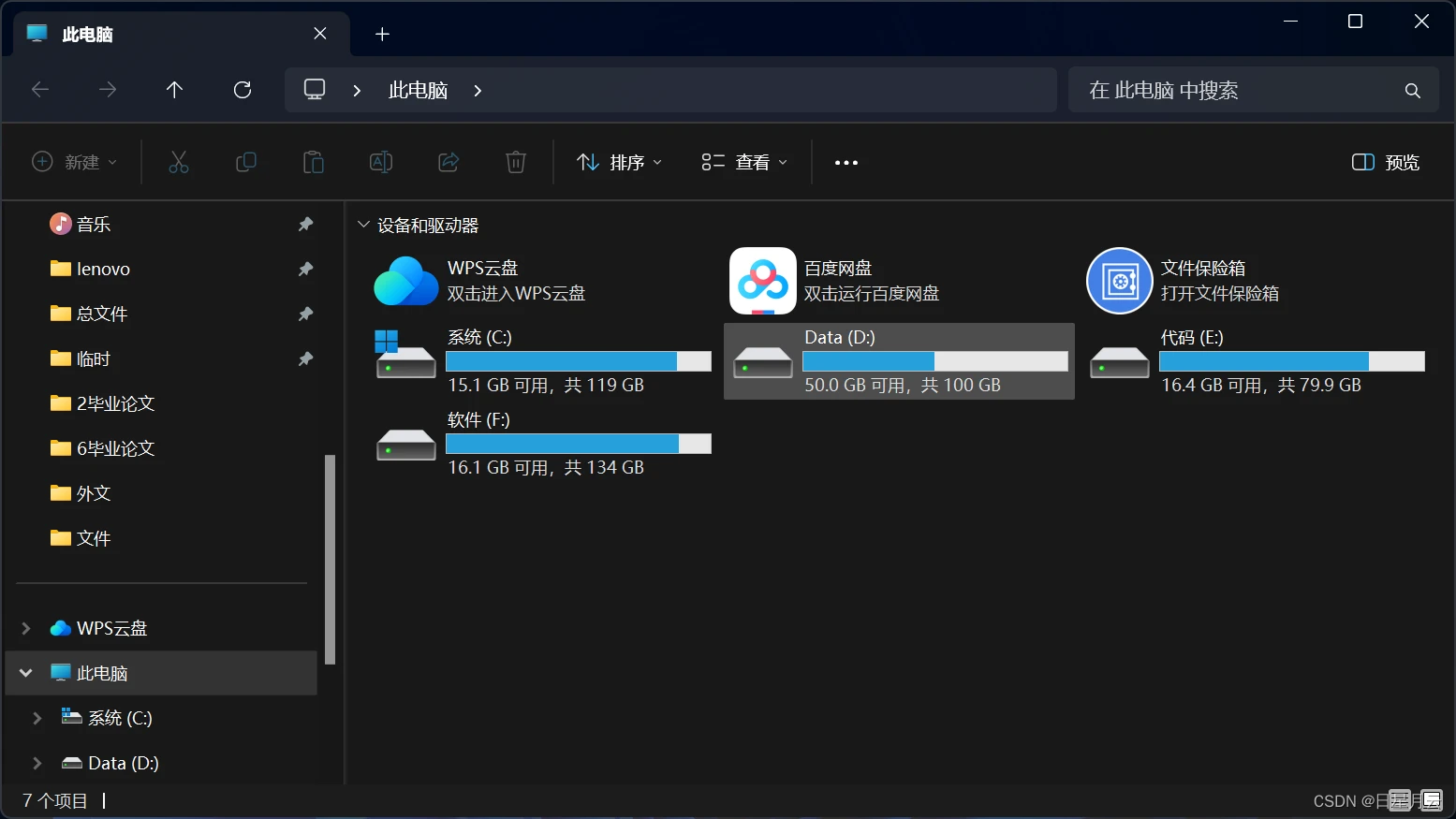The width and height of the screenshot is (1456, 819).
Task: Open a new tab with plus button
Action: [x=382, y=35]
